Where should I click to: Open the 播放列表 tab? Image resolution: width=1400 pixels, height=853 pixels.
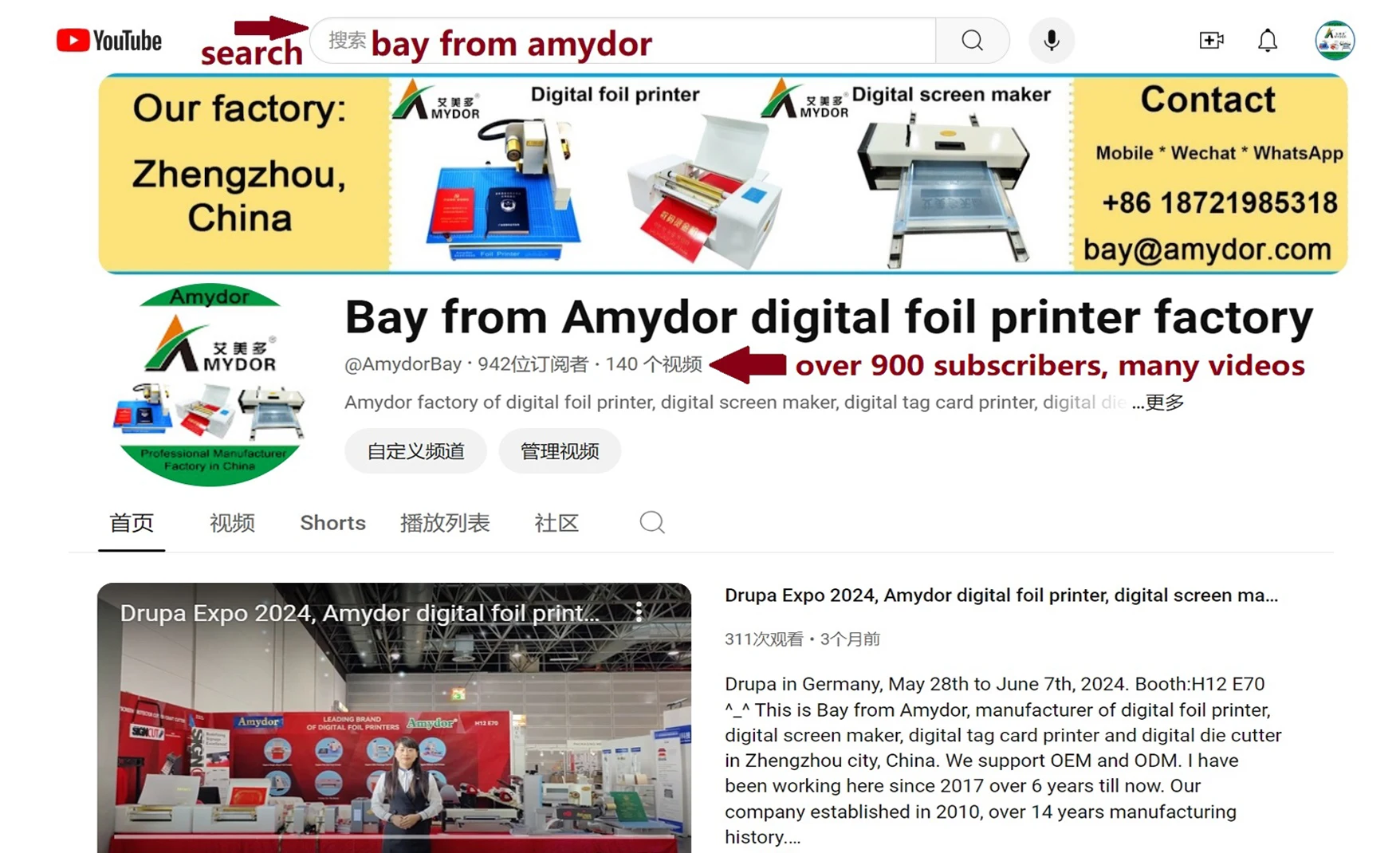445,523
